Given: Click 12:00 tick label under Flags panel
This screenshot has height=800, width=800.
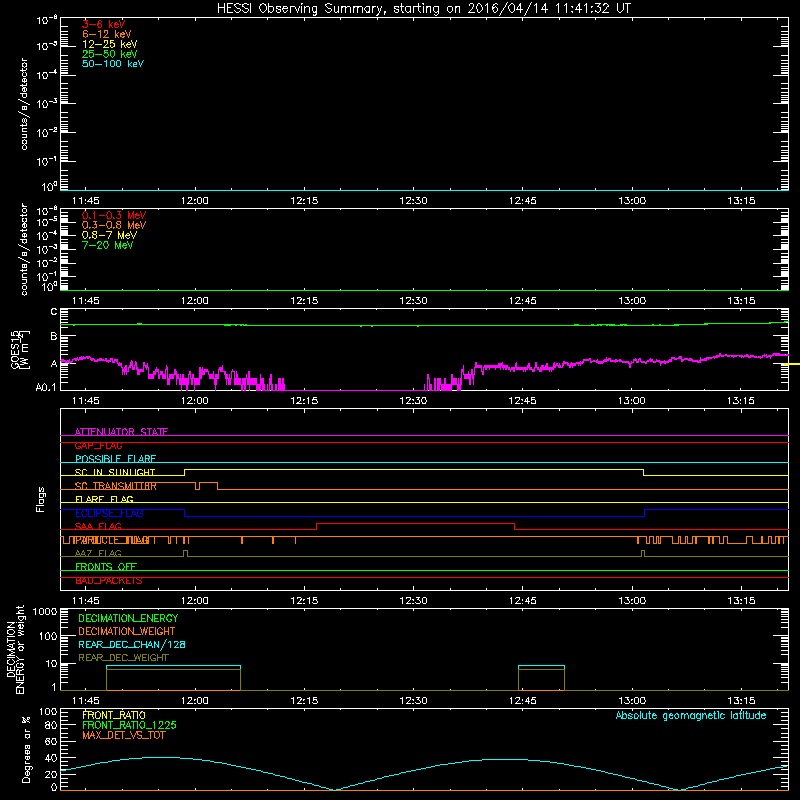Looking at the screenshot, I should coord(194,601).
